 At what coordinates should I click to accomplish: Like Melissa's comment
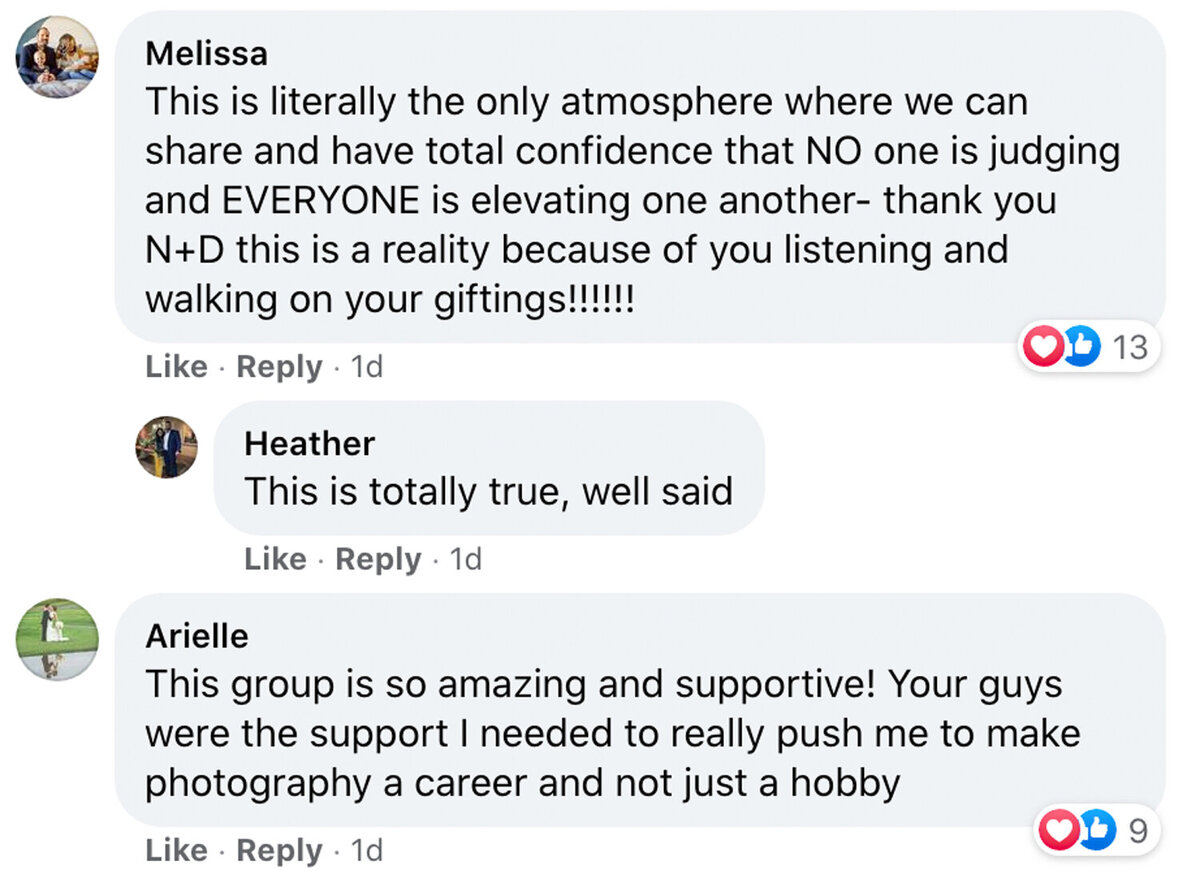pos(176,367)
